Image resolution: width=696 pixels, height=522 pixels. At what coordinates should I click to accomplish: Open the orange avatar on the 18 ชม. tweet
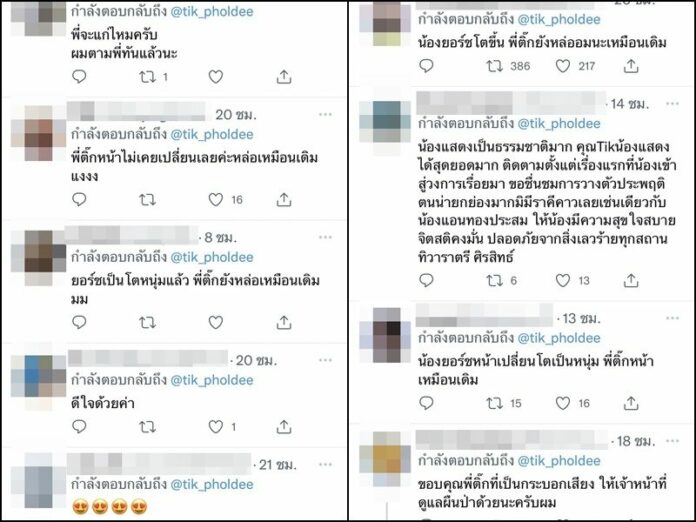point(385,458)
